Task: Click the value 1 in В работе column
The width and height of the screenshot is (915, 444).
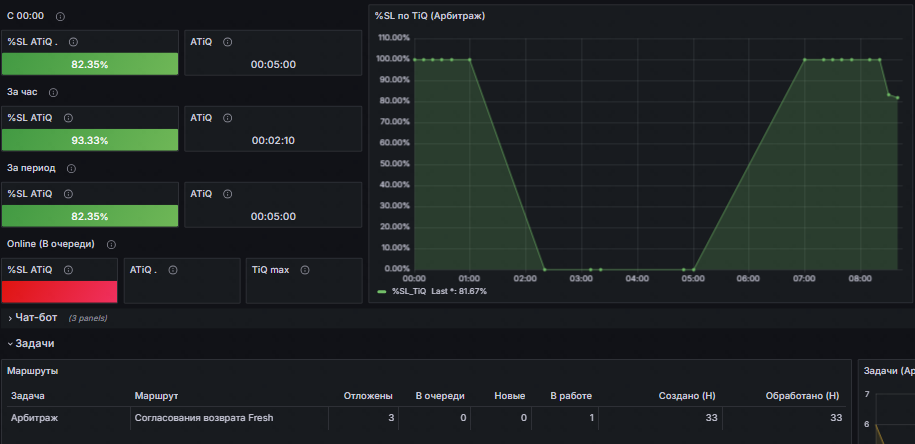Action: pyautogui.click(x=591, y=418)
